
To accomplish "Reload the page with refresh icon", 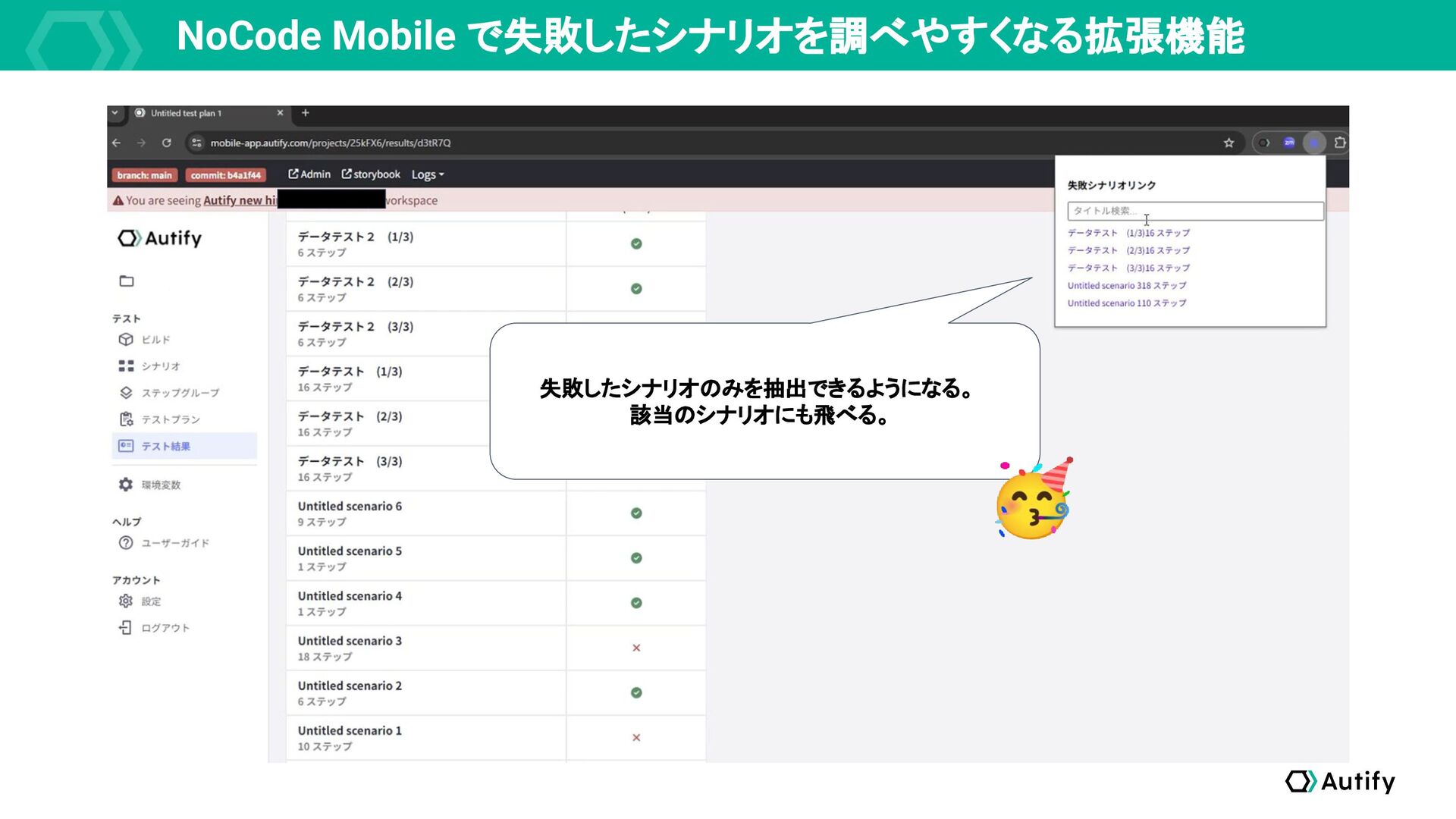I will [x=167, y=143].
